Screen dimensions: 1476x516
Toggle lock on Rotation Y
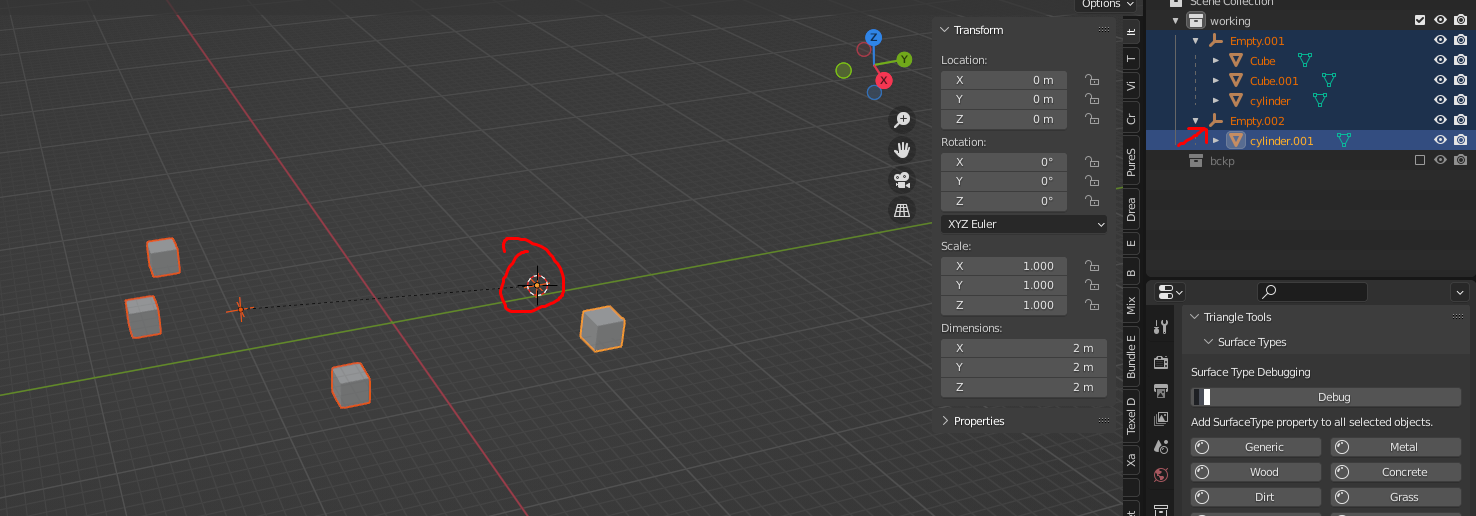pyautogui.click(x=1092, y=181)
